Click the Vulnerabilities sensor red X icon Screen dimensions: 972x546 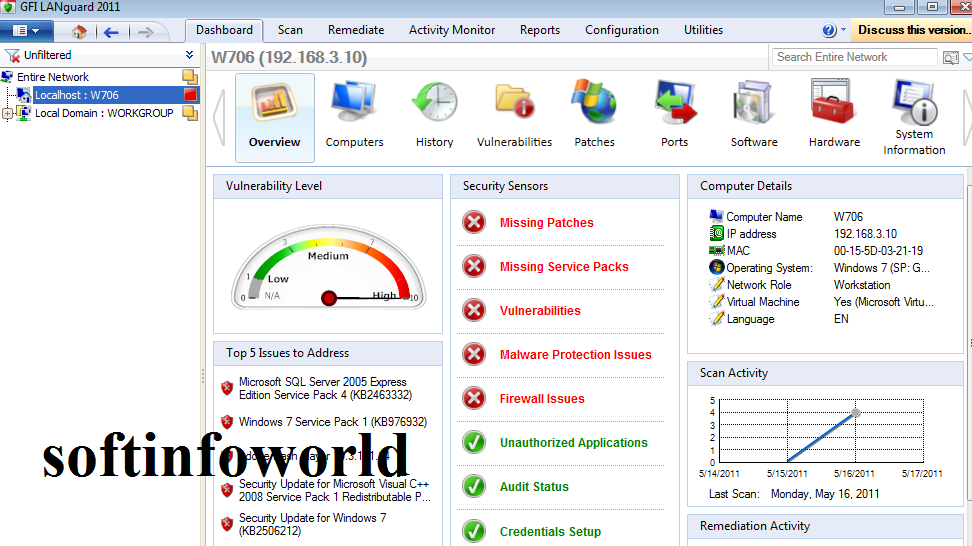474,310
